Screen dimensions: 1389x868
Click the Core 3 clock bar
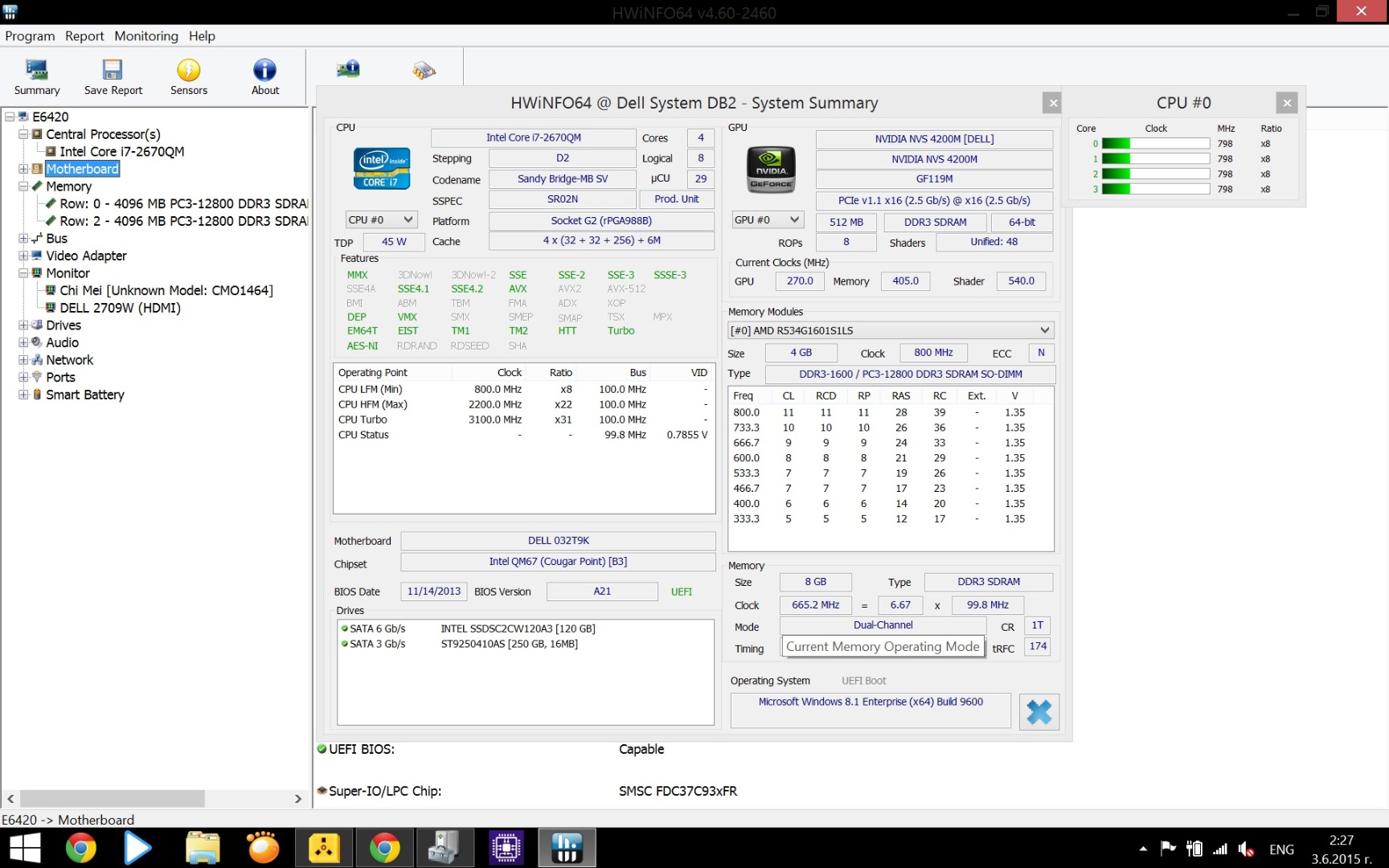pyautogui.click(x=1156, y=189)
